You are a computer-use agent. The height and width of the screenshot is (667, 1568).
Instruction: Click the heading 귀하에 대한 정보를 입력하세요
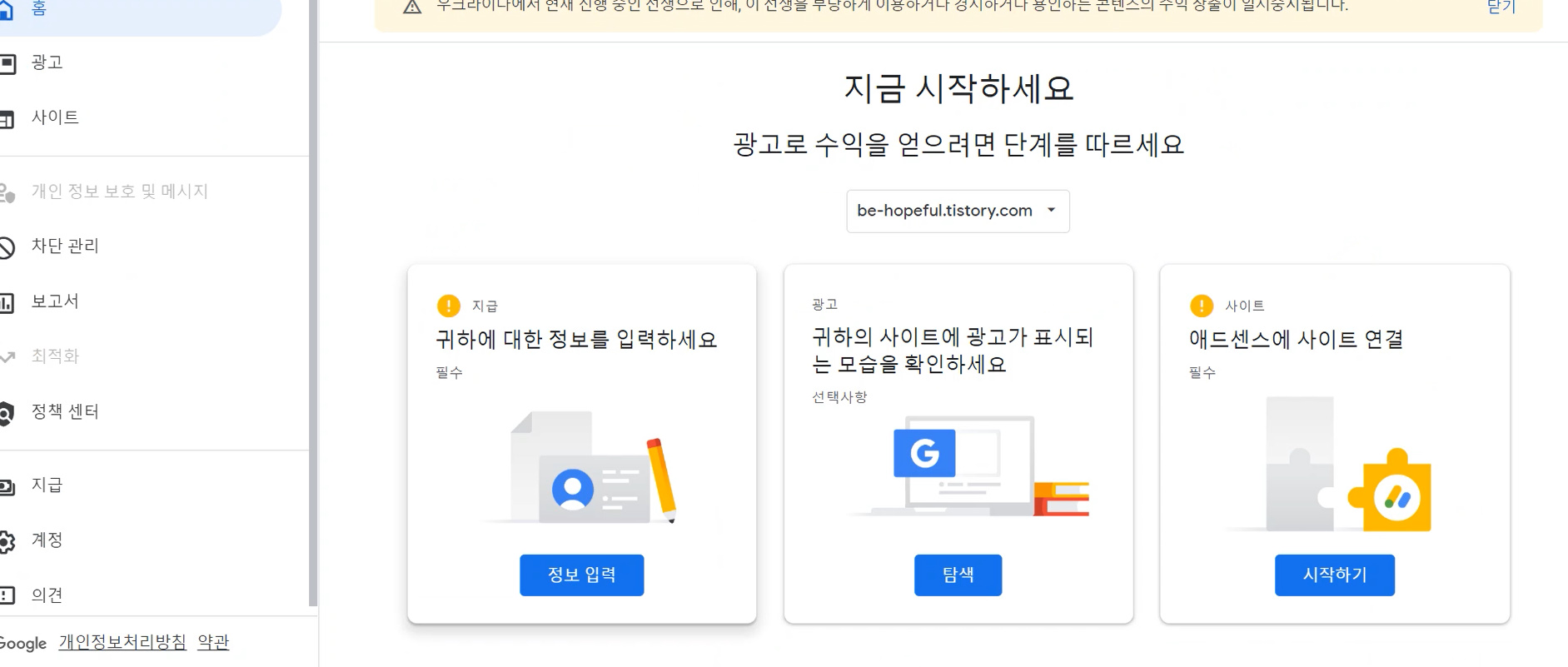[x=576, y=340]
